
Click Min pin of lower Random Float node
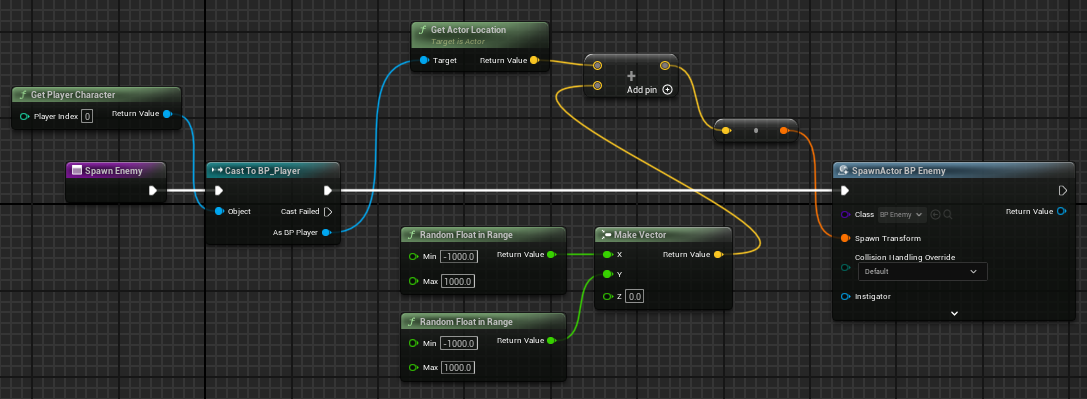click(x=414, y=343)
